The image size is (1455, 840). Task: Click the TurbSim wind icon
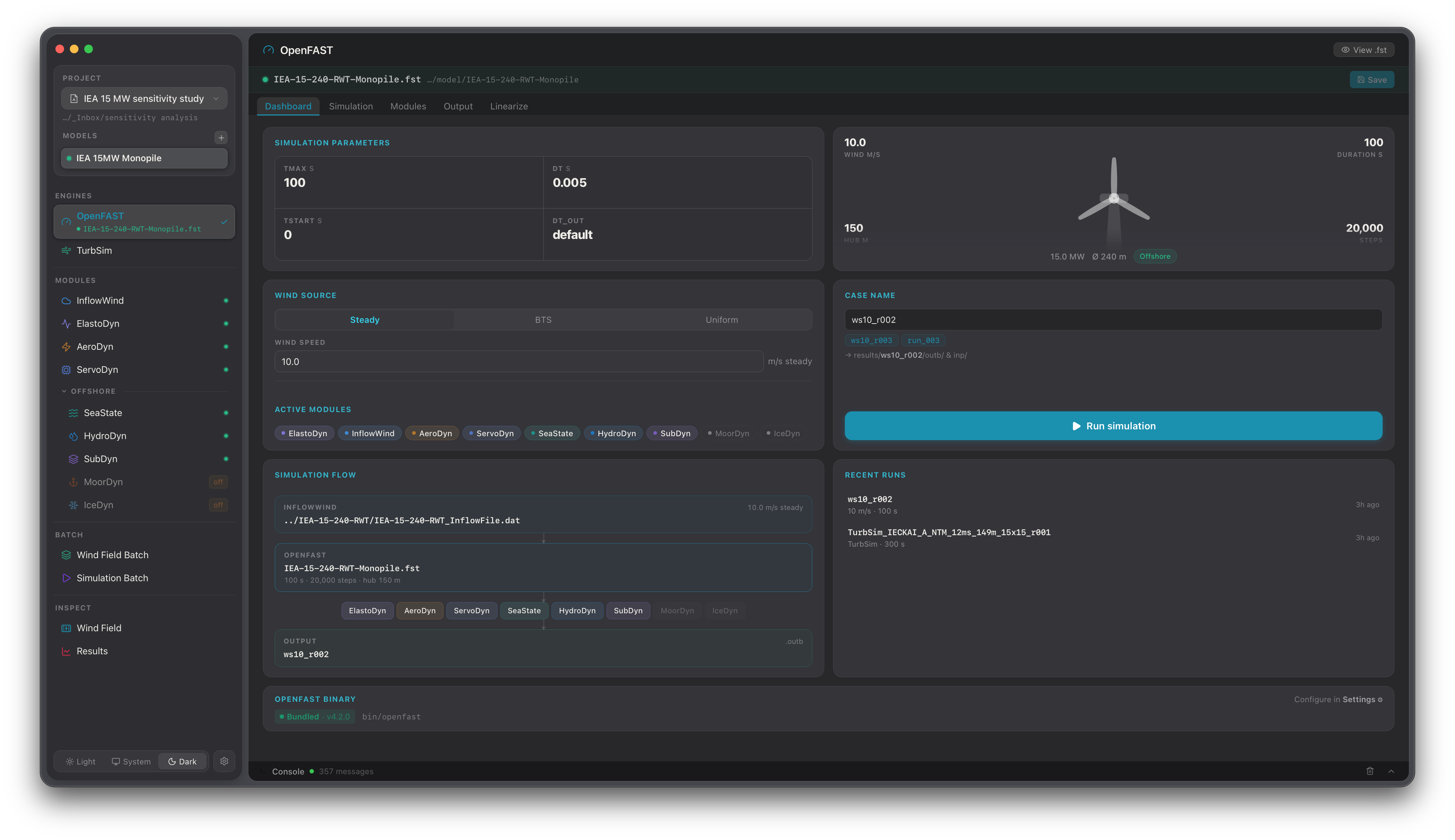[66, 250]
